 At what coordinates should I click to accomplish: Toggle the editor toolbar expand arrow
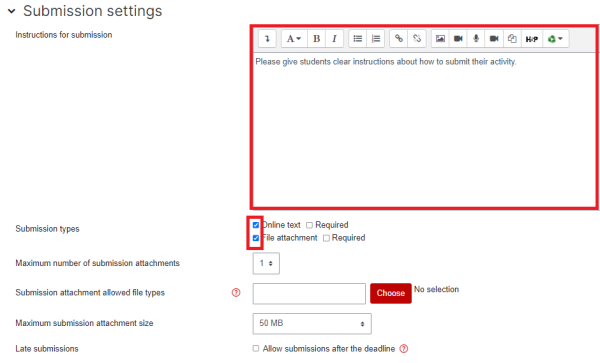point(267,39)
